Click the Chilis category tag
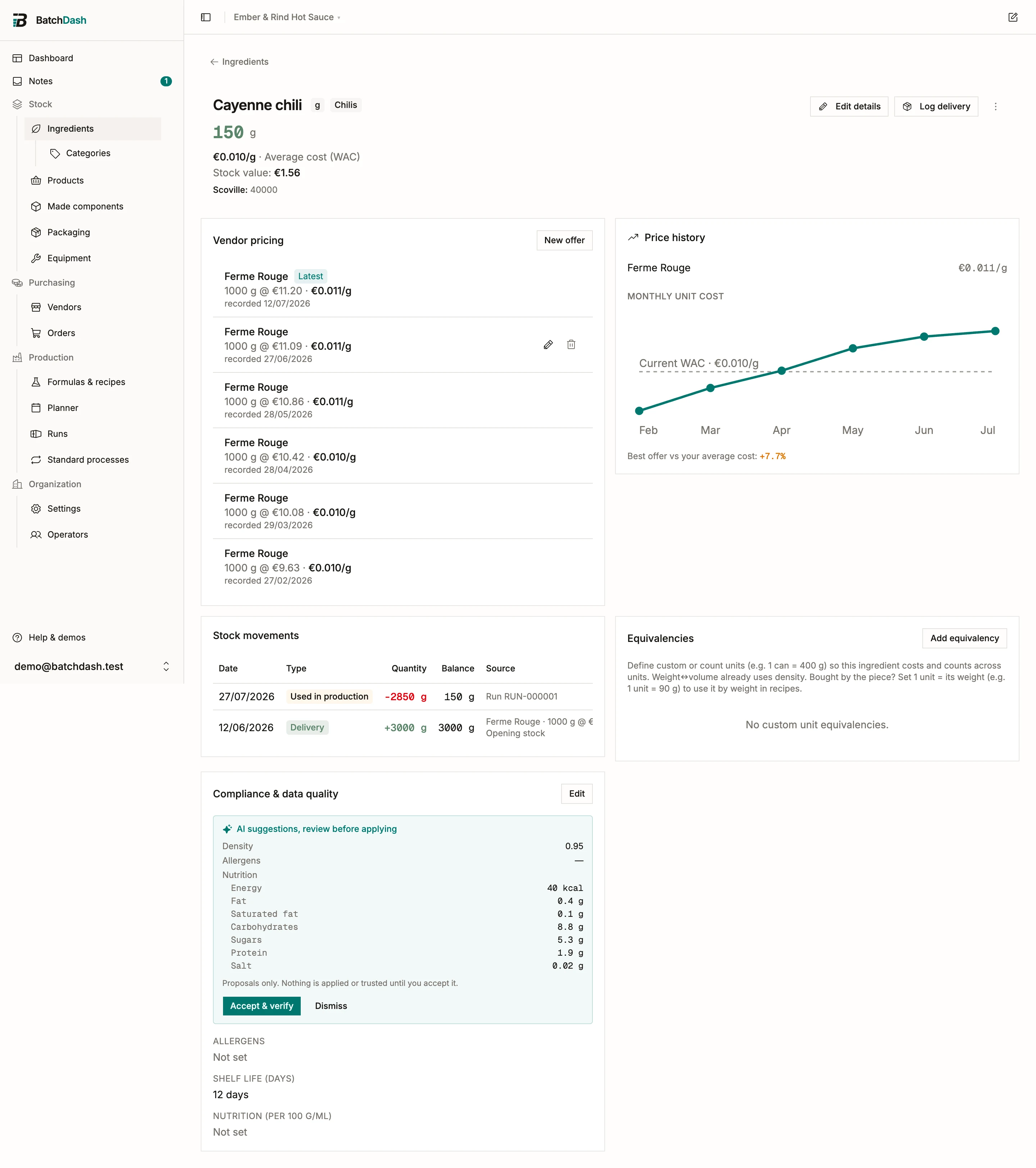1036x1168 pixels. pos(346,105)
